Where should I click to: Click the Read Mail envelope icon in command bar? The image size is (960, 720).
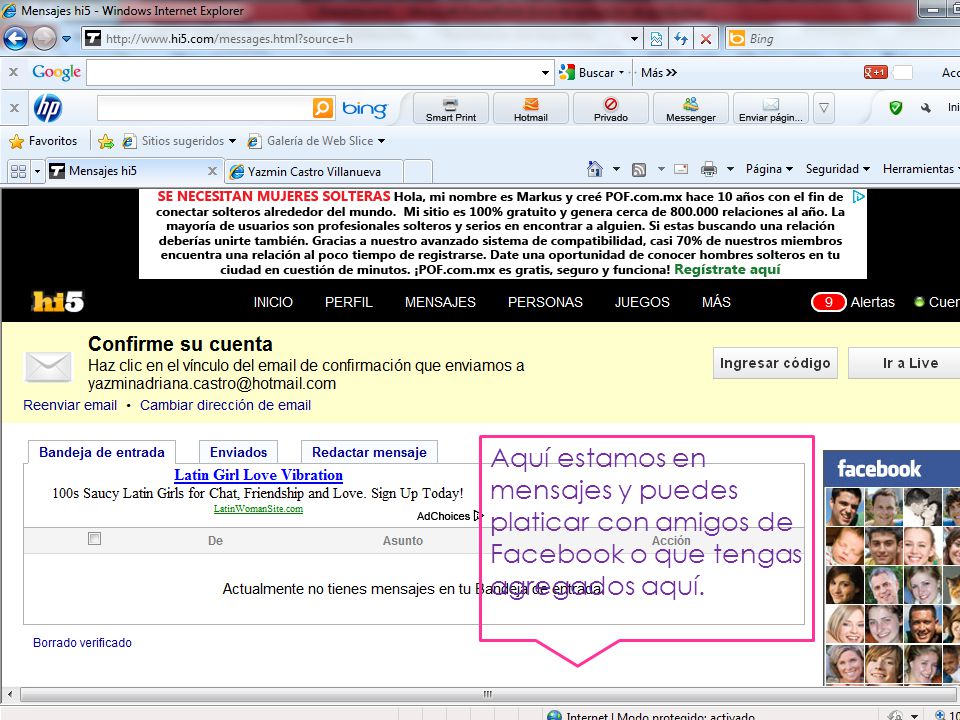681,170
